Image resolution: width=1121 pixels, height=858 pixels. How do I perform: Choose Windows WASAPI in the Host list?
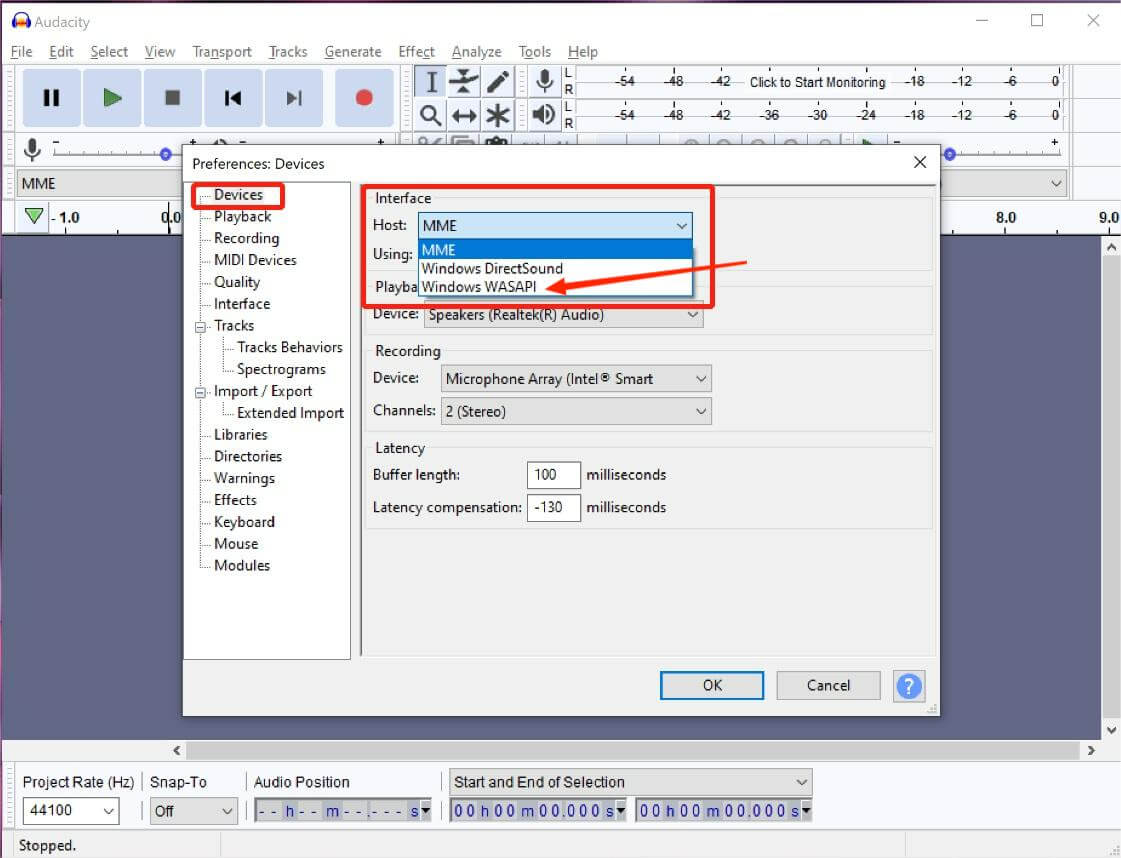click(x=555, y=287)
